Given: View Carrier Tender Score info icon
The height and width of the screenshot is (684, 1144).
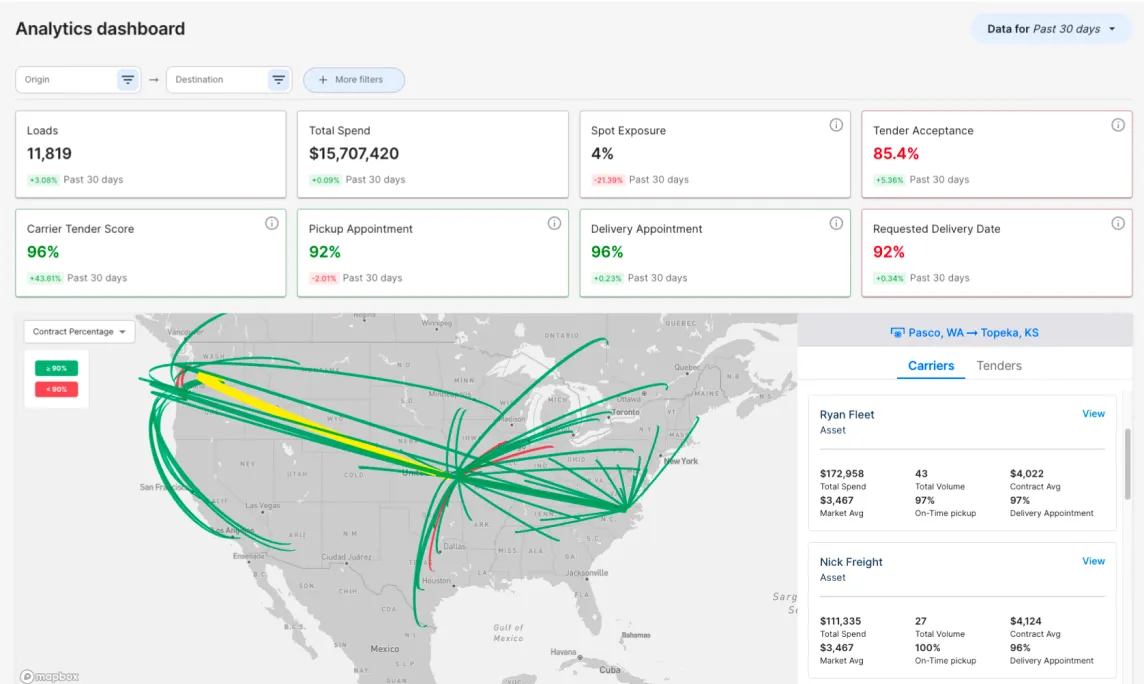Looking at the screenshot, I should point(271,223).
